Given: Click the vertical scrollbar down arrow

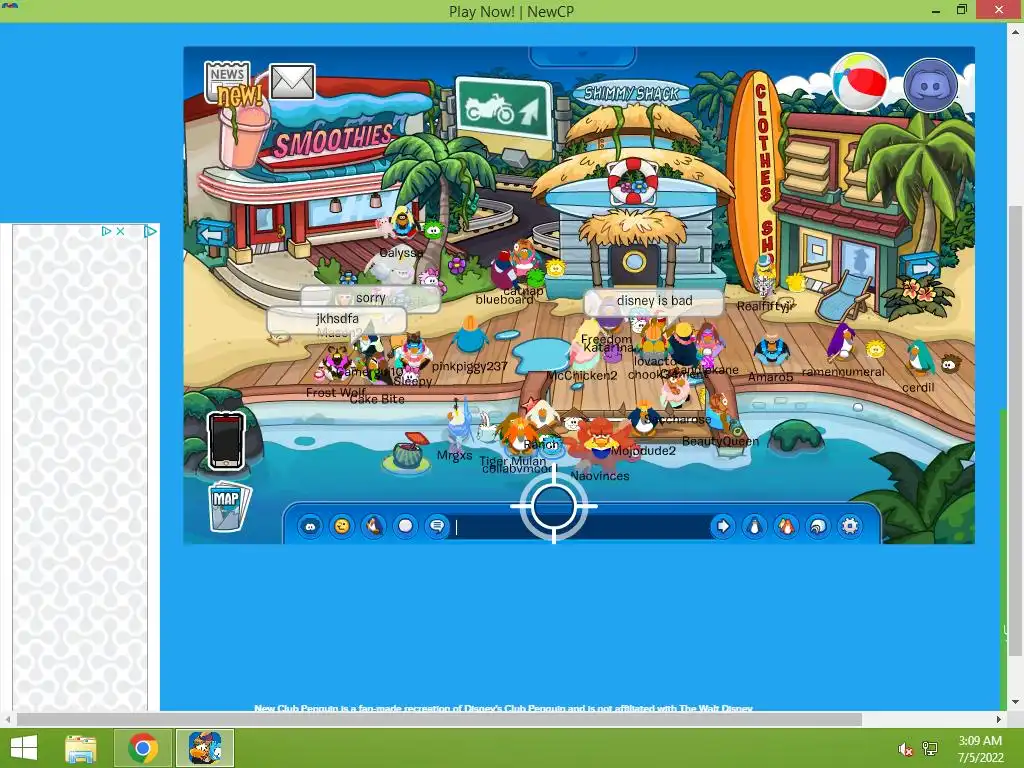Looking at the screenshot, I should [x=1015, y=703].
